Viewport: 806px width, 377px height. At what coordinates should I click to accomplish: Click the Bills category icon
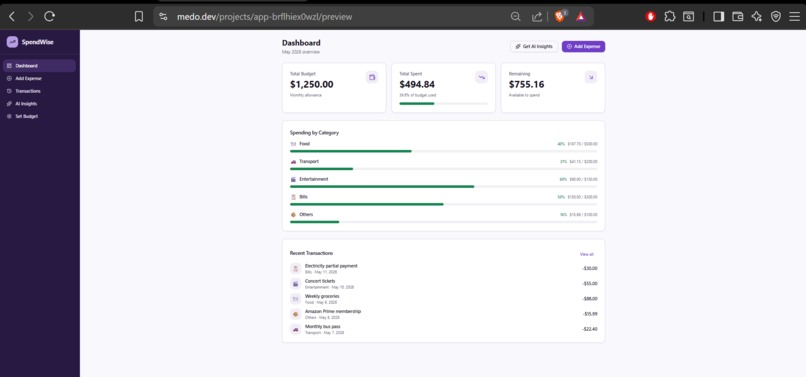(294, 197)
